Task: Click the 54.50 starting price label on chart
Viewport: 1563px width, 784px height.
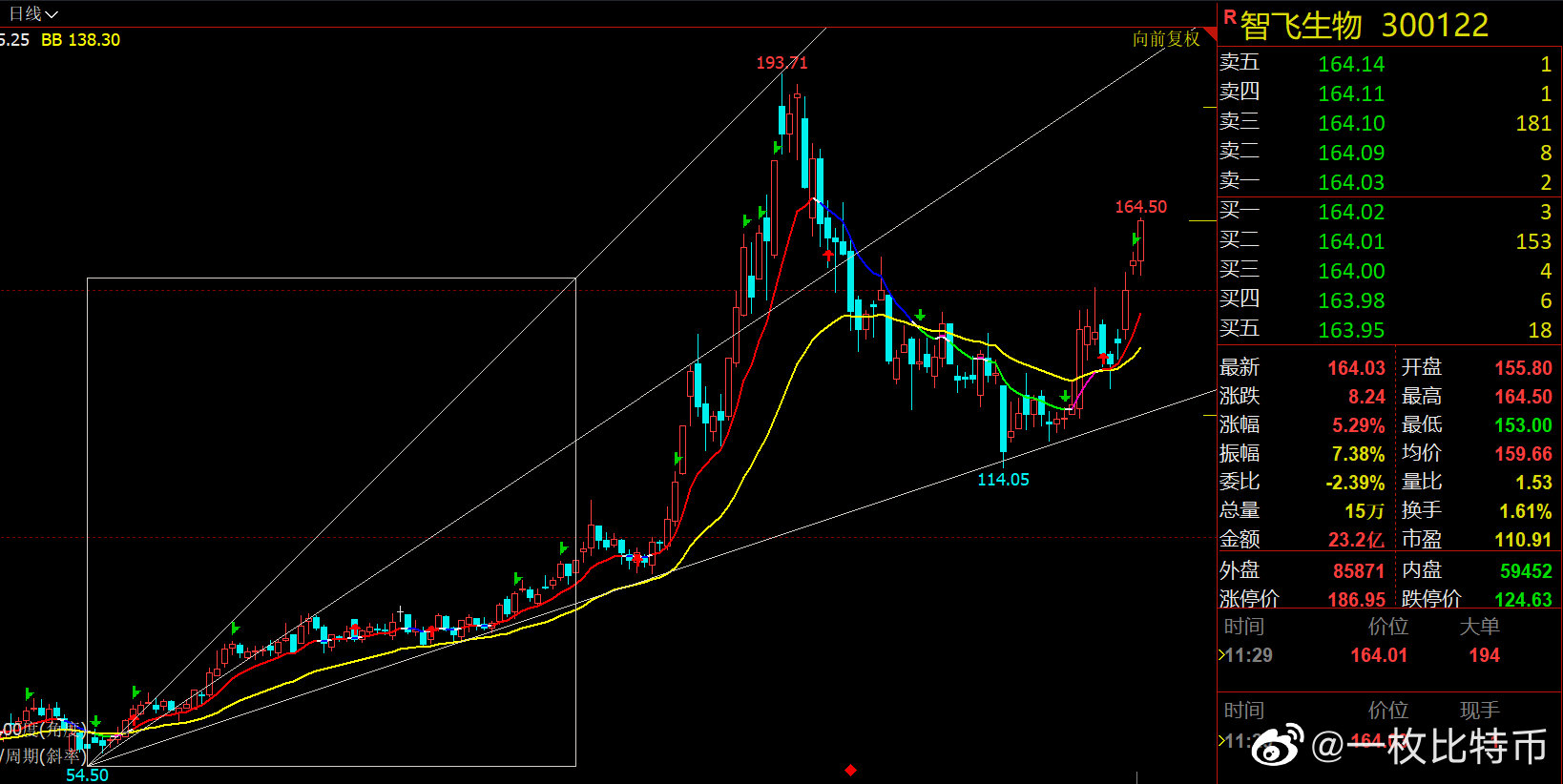Action: pyautogui.click(x=87, y=775)
